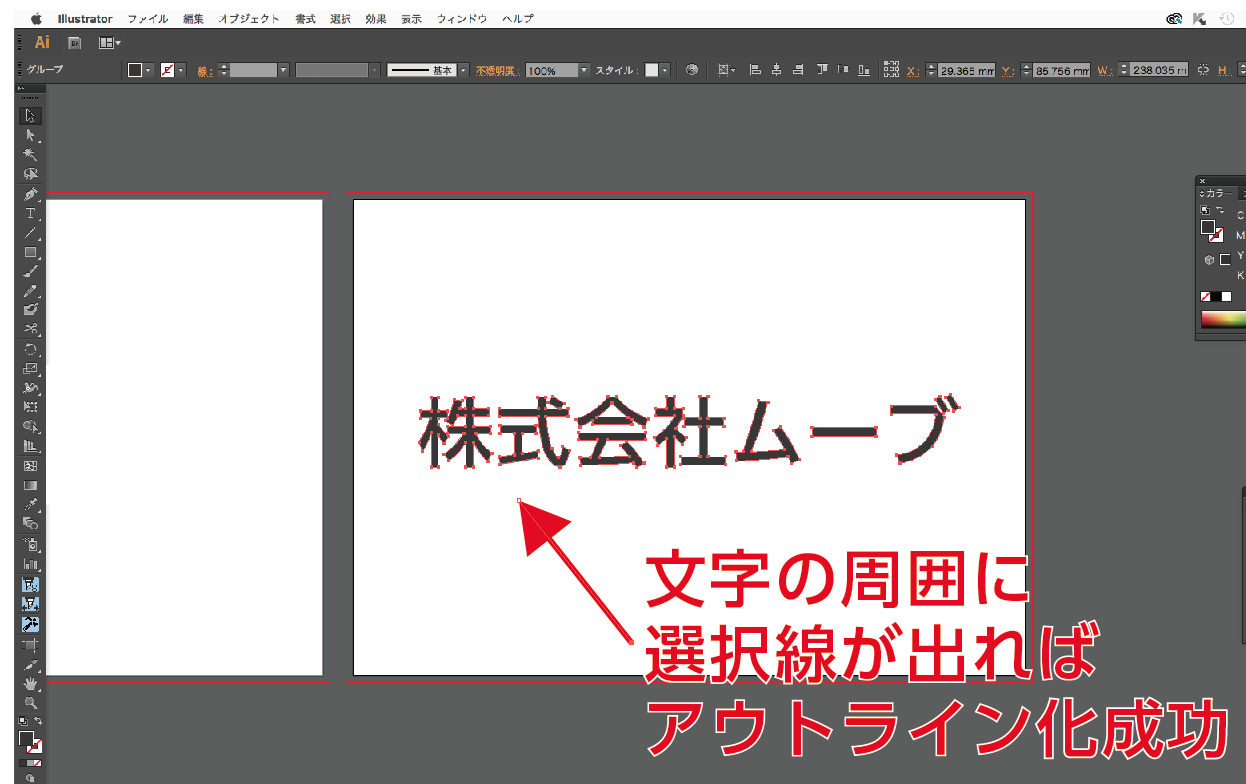Activate the Free Transform tool
The width and height of the screenshot is (1246, 784).
pos(30,407)
